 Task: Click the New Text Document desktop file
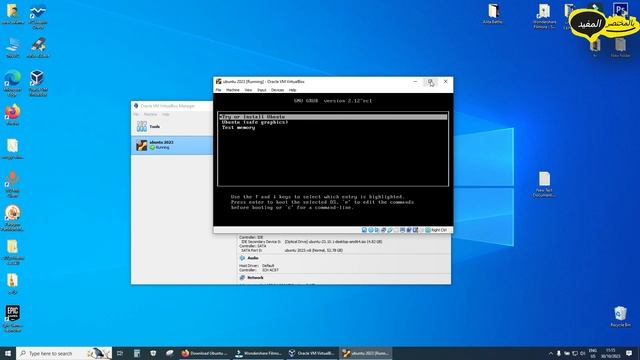point(544,184)
